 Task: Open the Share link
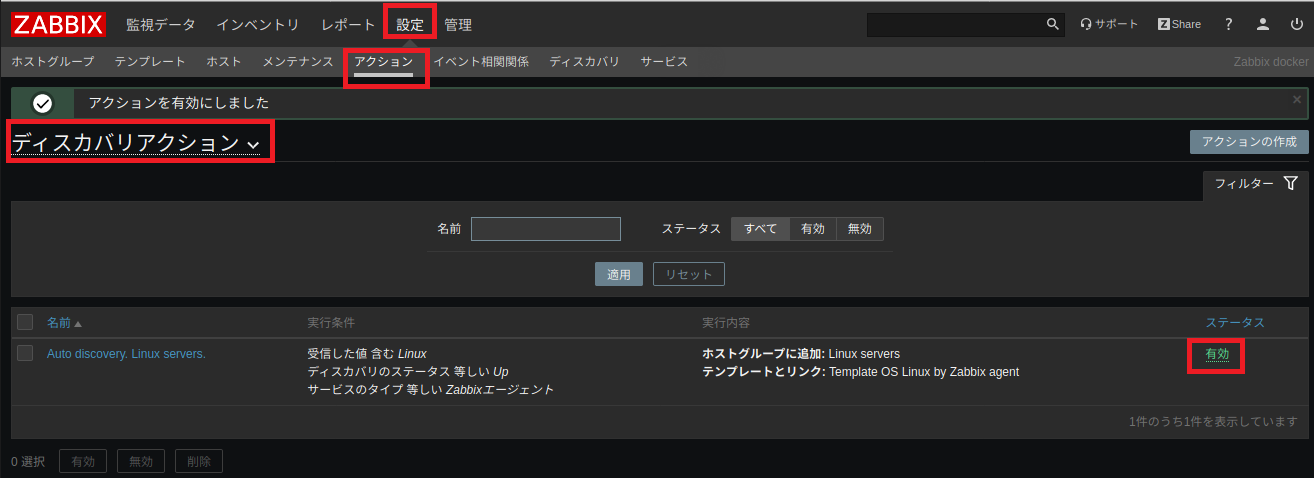point(1180,24)
